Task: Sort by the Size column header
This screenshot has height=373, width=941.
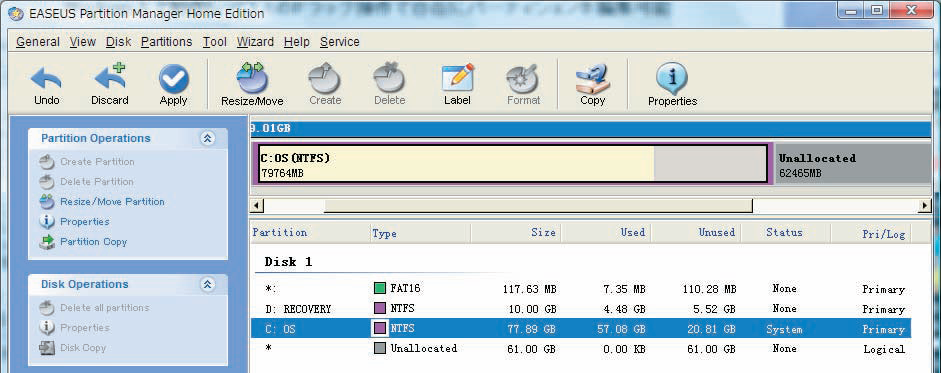Action: [516, 233]
